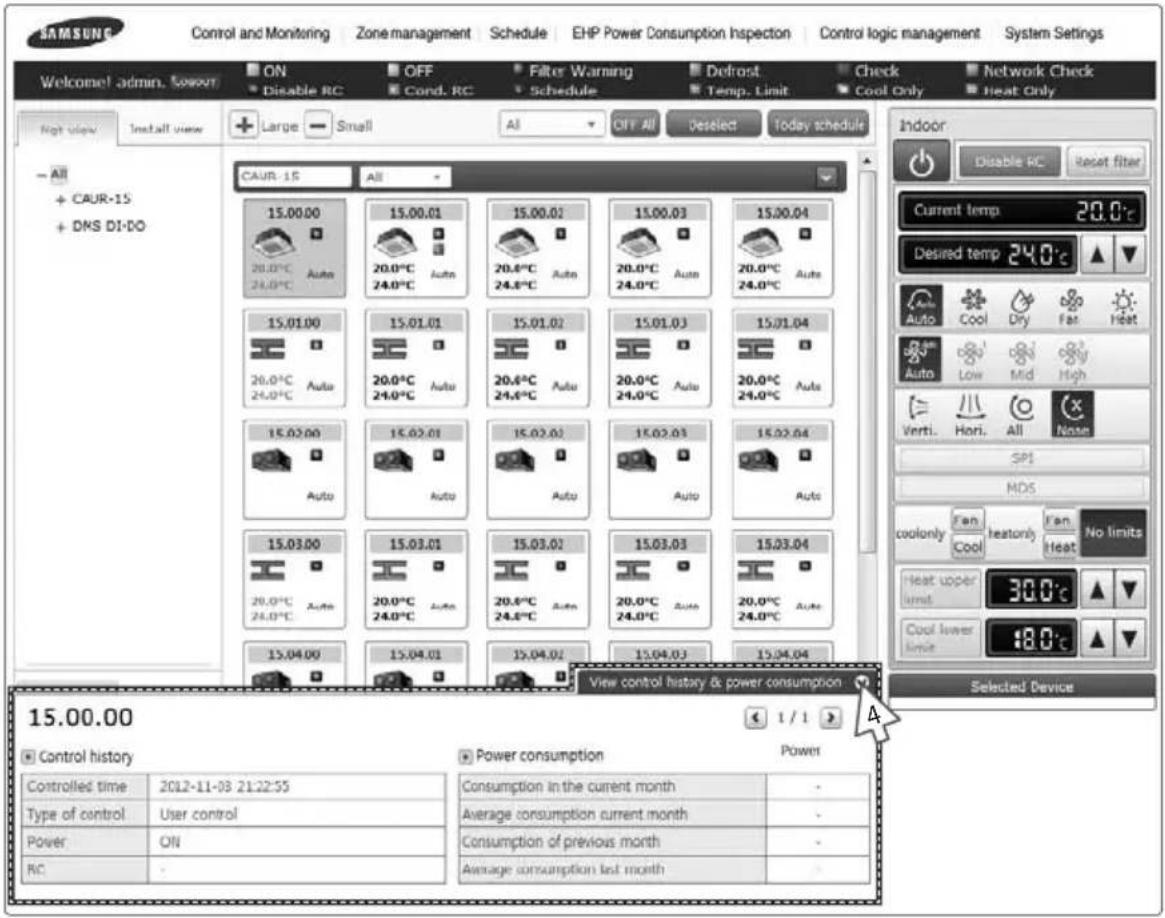Lower cool lower limit arrow
This screenshot has width=1165, height=918.
tap(1130, 639)
